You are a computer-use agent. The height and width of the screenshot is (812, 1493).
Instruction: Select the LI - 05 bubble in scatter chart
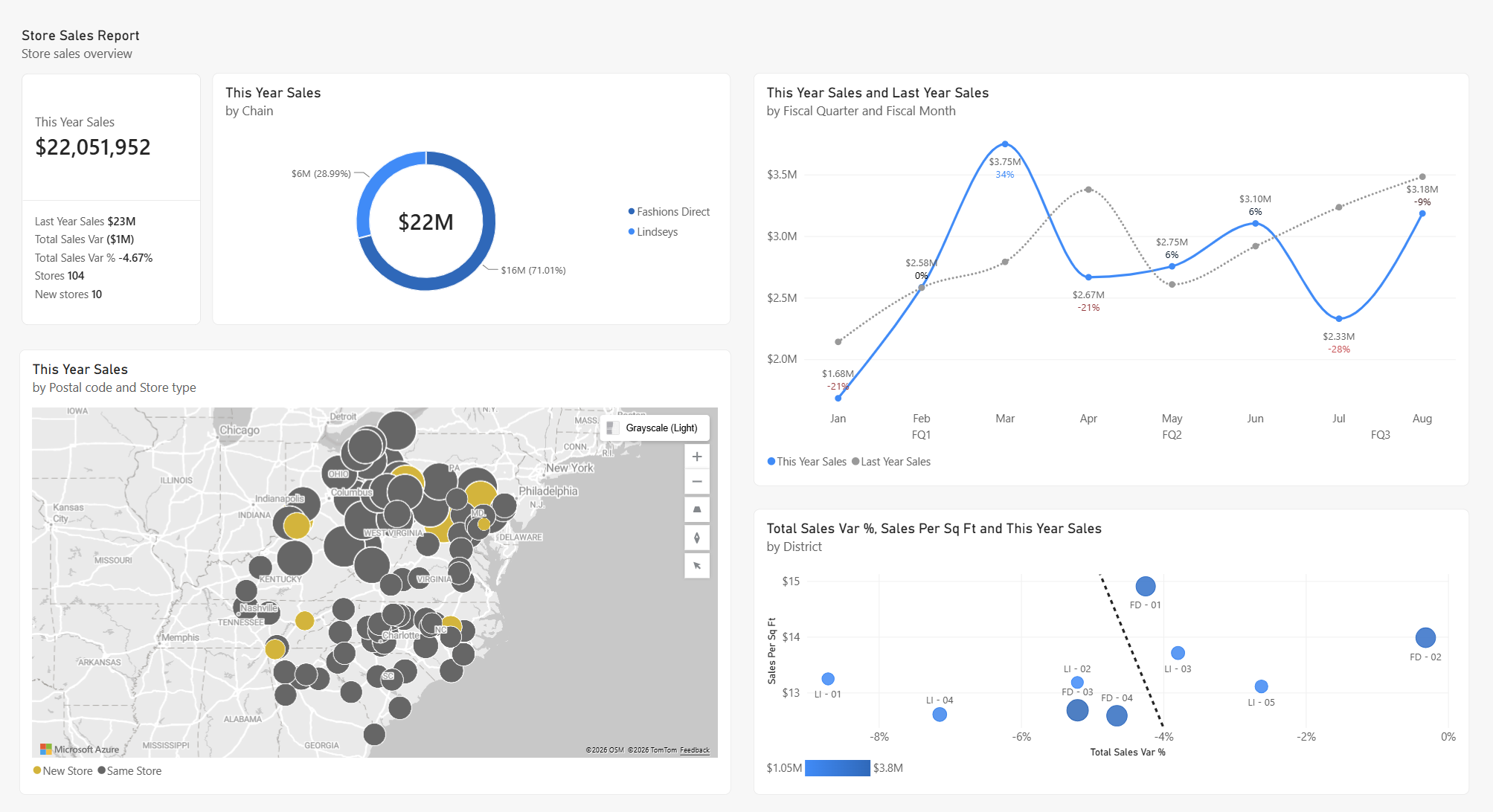[1261, 686]
